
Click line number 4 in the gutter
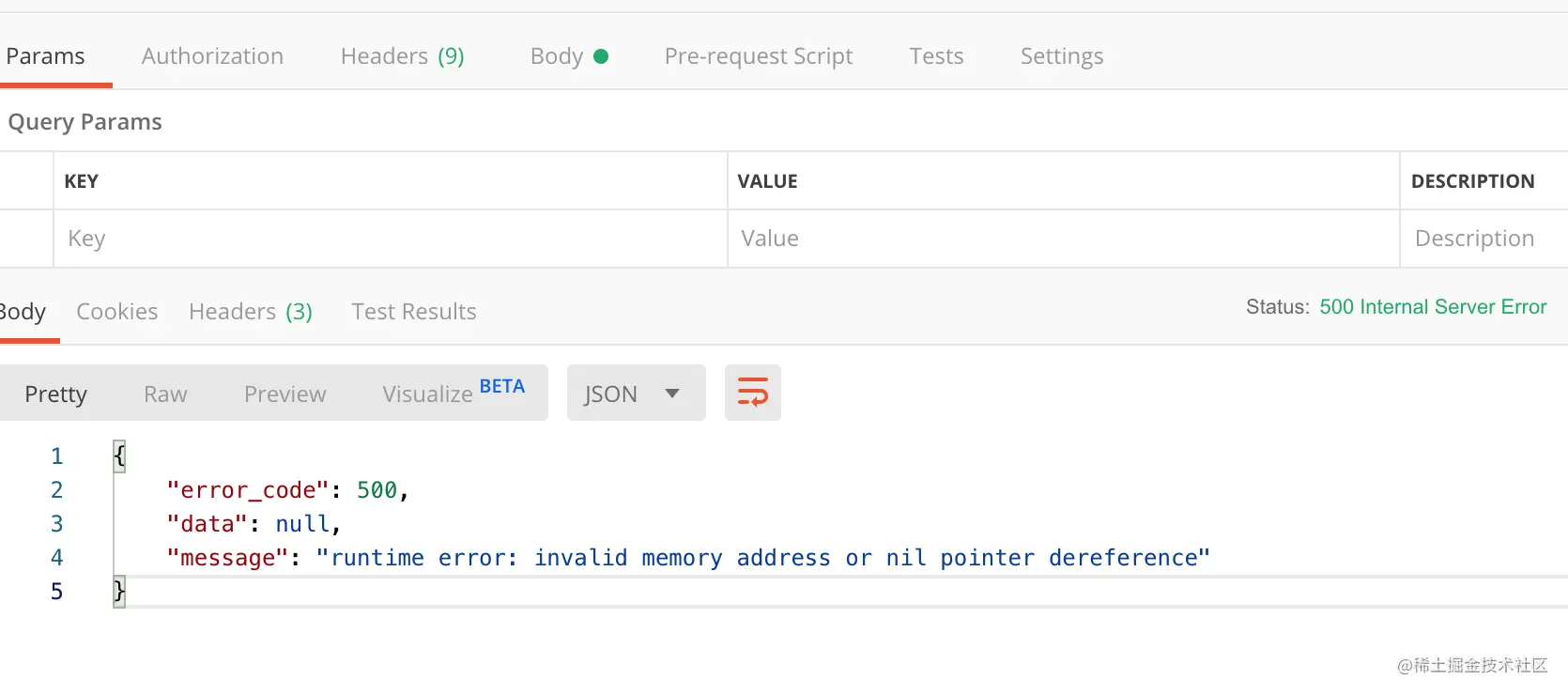click(x=56, y=558)
